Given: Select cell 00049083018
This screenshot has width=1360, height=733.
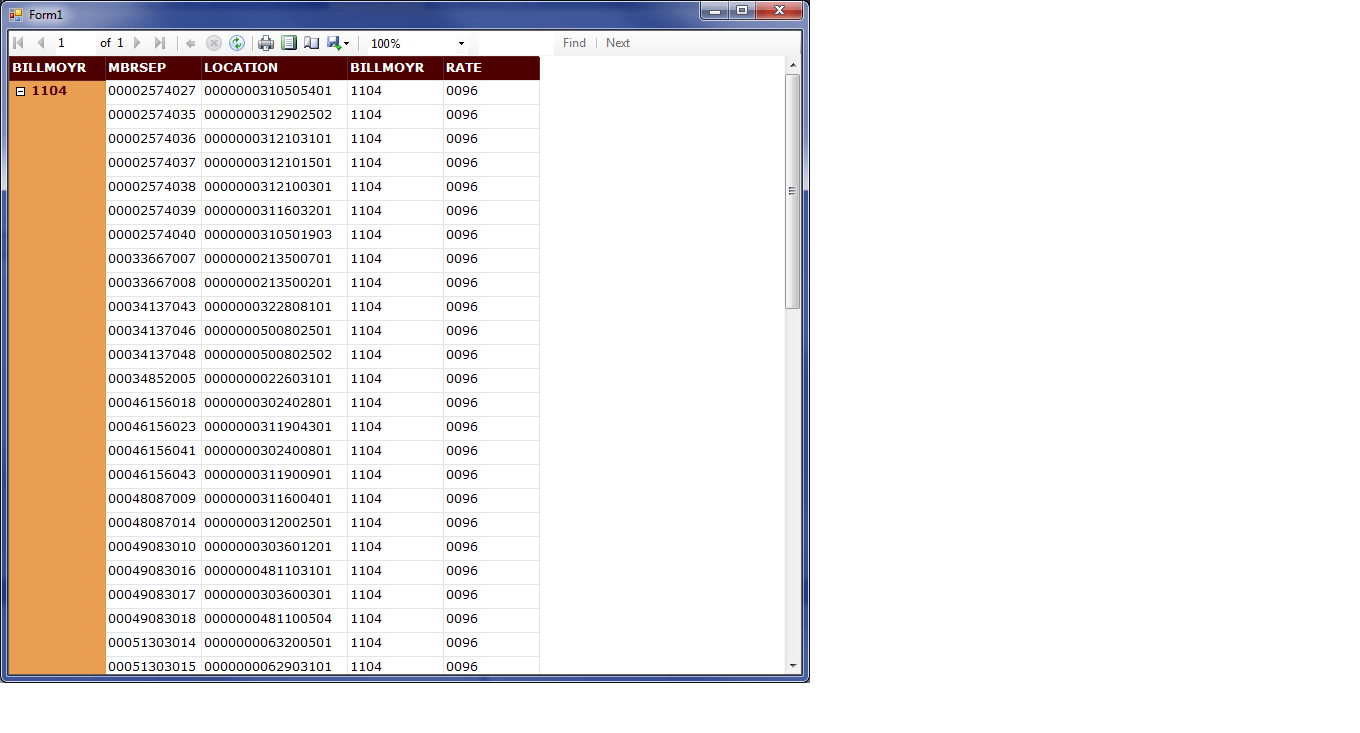Looking at the screenshot, I should (153, 619).
